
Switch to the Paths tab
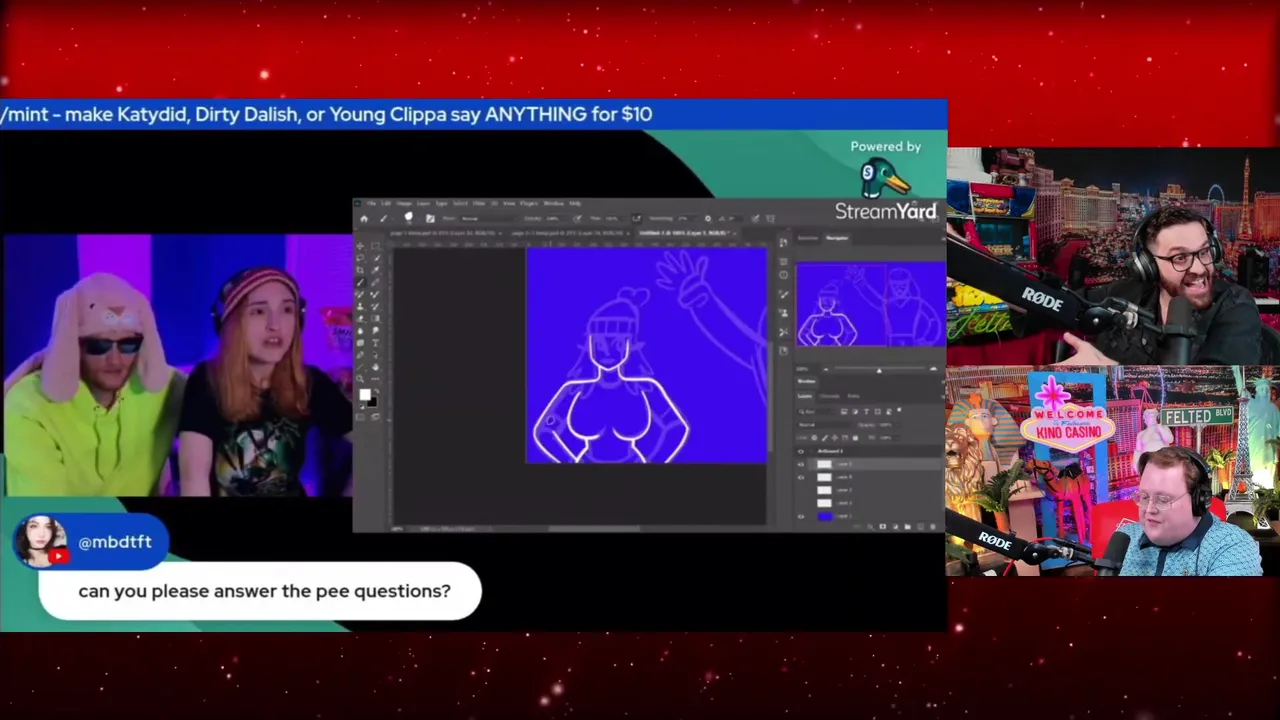[853, 396]
